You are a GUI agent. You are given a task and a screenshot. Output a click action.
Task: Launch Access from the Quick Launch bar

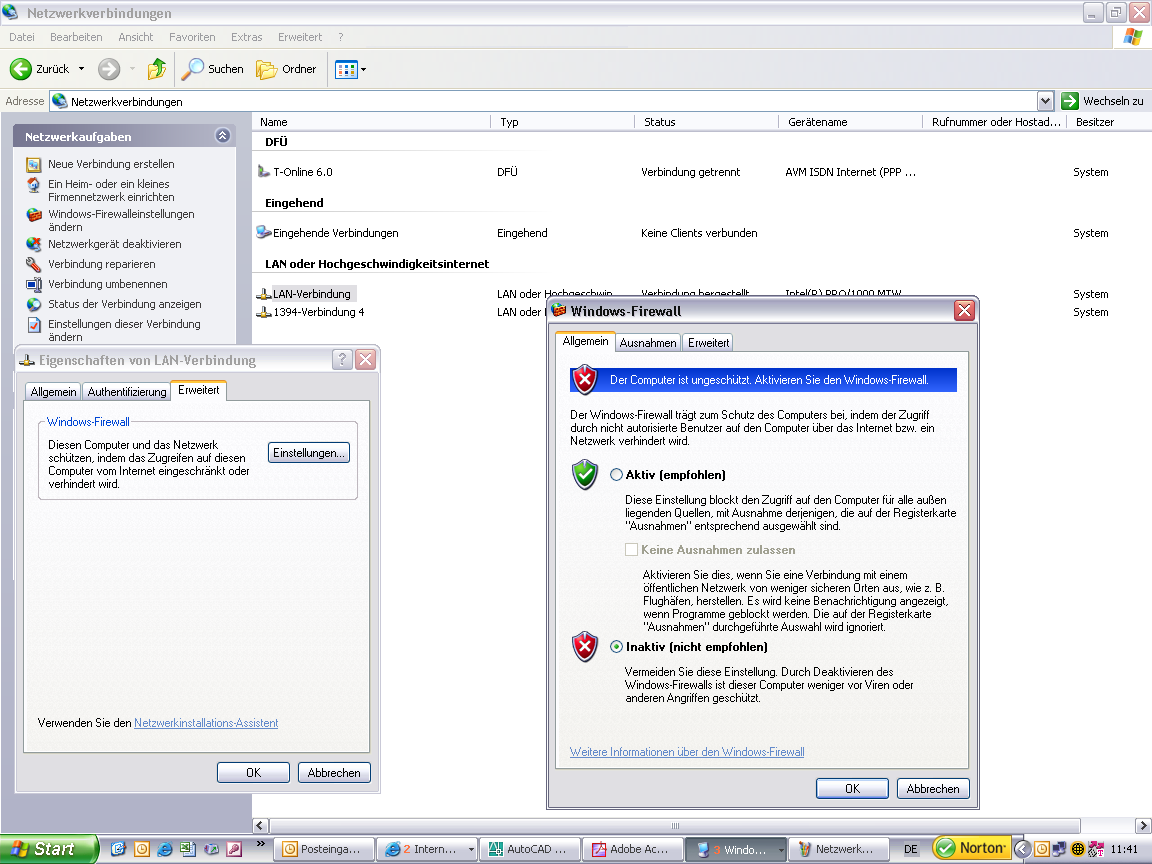click(x=234, y=849)
